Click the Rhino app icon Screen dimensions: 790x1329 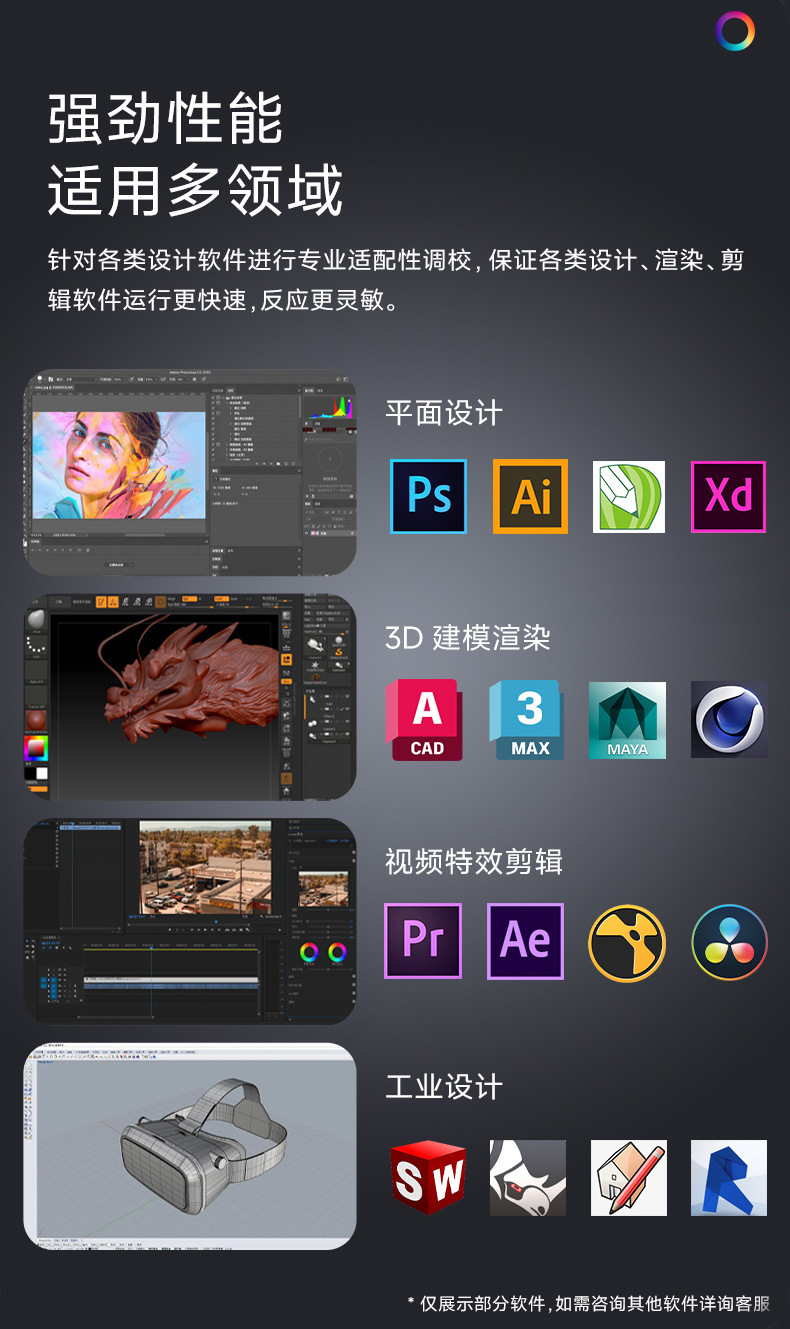point(528,1178)
